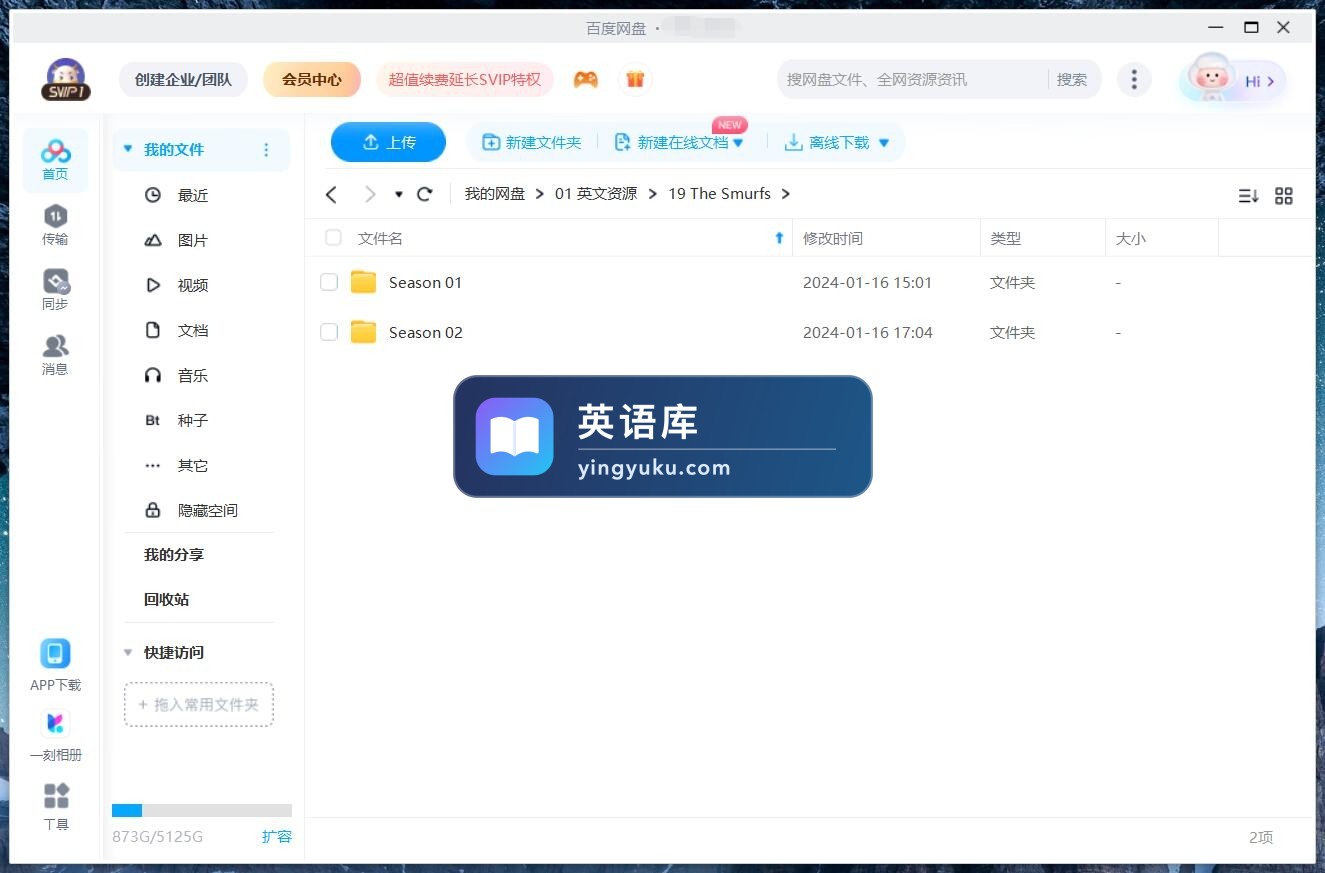Open the three-dot more options menu

1133,80
